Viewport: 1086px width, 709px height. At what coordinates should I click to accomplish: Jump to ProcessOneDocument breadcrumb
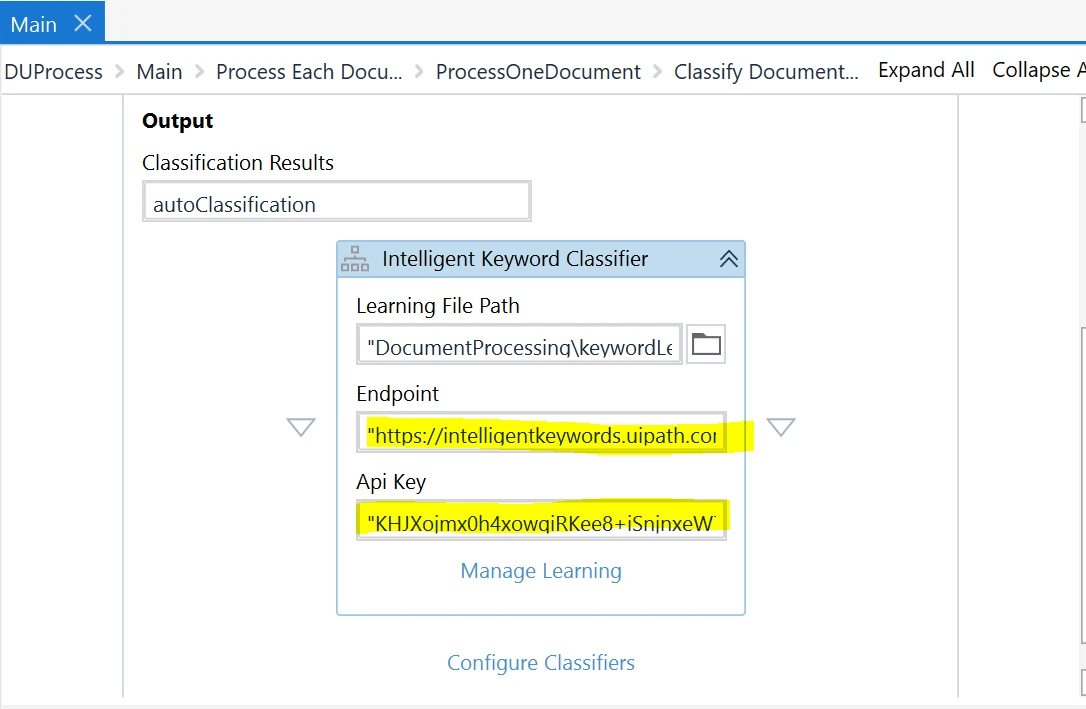[538, 71]
